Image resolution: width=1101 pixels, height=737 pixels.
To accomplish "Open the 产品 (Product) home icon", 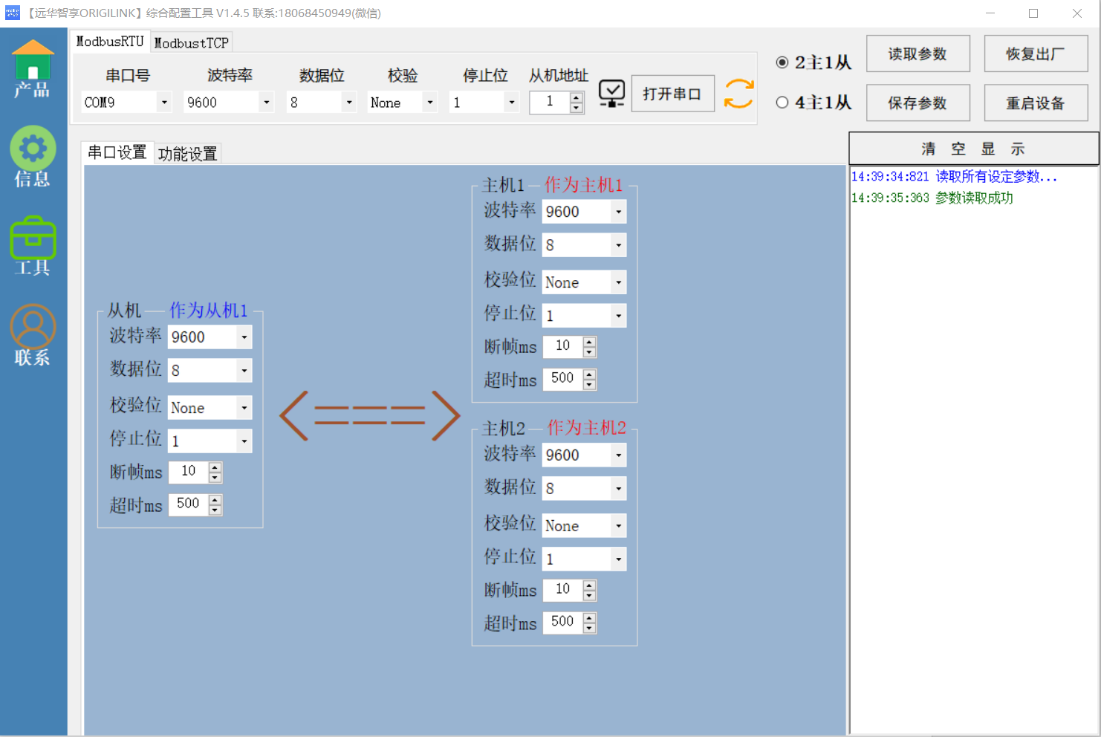I will 33,63.
